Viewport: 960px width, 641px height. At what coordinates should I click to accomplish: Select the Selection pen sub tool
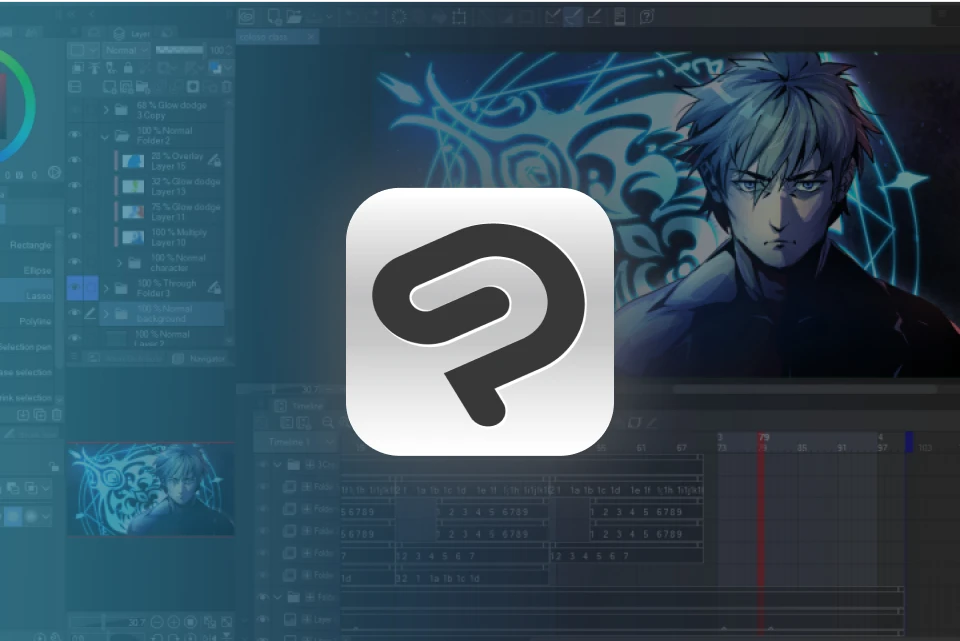[x=26, y=347]
